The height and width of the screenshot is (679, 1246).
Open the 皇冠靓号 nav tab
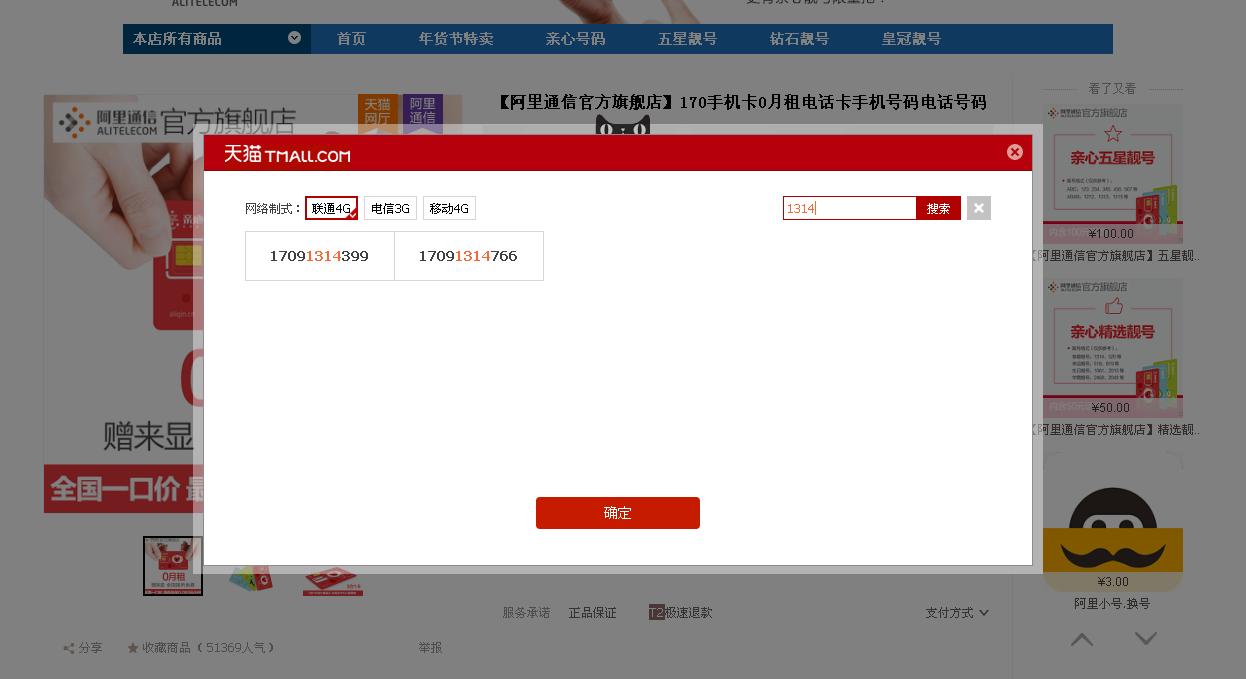pyautogui.click(x=911, y=39)
